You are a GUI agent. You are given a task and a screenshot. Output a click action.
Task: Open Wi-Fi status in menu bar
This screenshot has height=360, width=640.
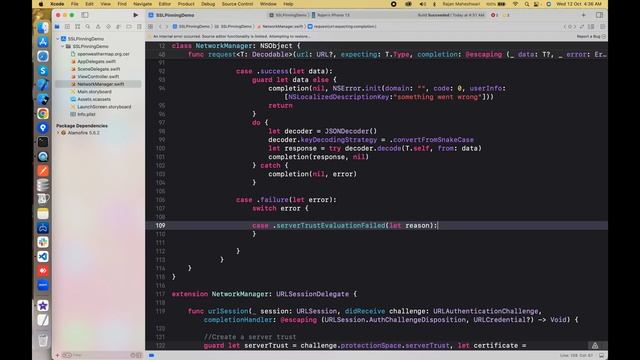pyautogui.click(x=516, y=4)
